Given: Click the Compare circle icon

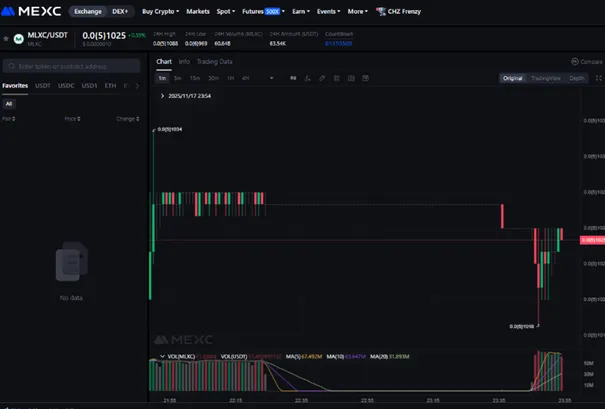Looking at the screenshot, I should point(575,61).
